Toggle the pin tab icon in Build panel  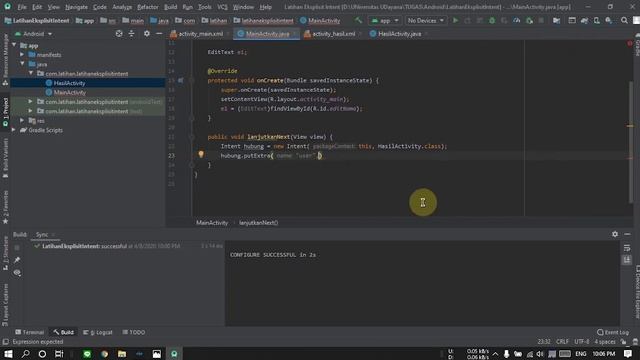pyautogui.click(x=17, y=260)
